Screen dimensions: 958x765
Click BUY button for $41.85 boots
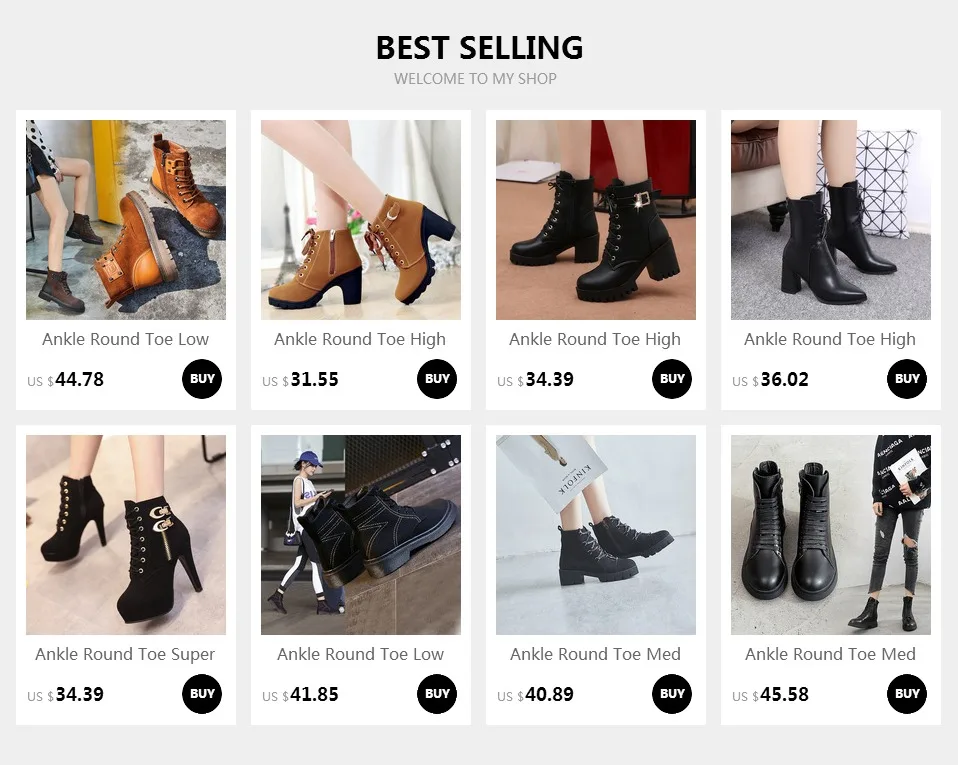pos(437,694)
